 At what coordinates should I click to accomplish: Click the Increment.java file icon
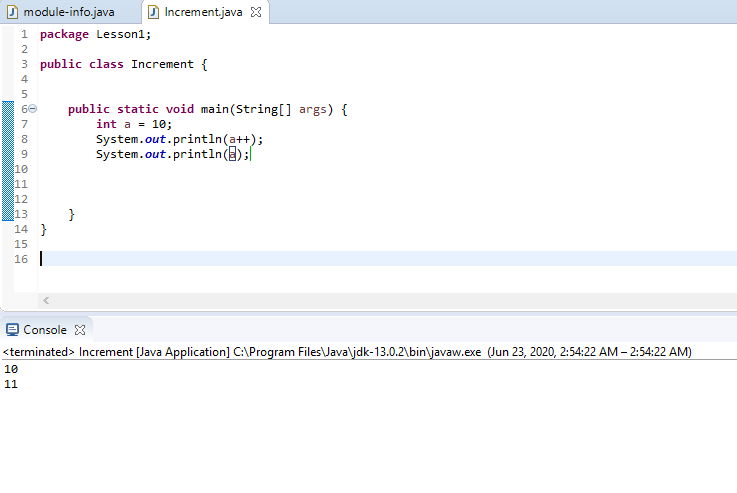[153, 12]
